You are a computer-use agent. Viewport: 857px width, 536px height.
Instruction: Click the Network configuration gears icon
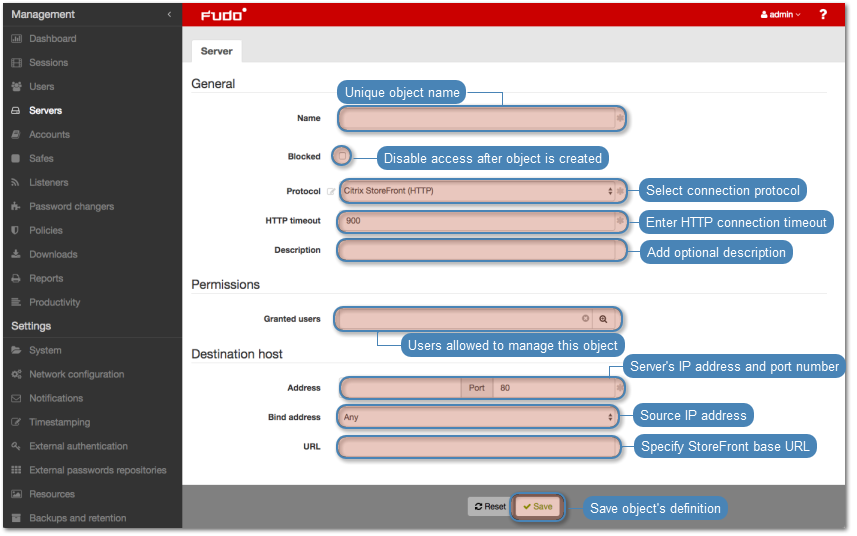(16, 374)
